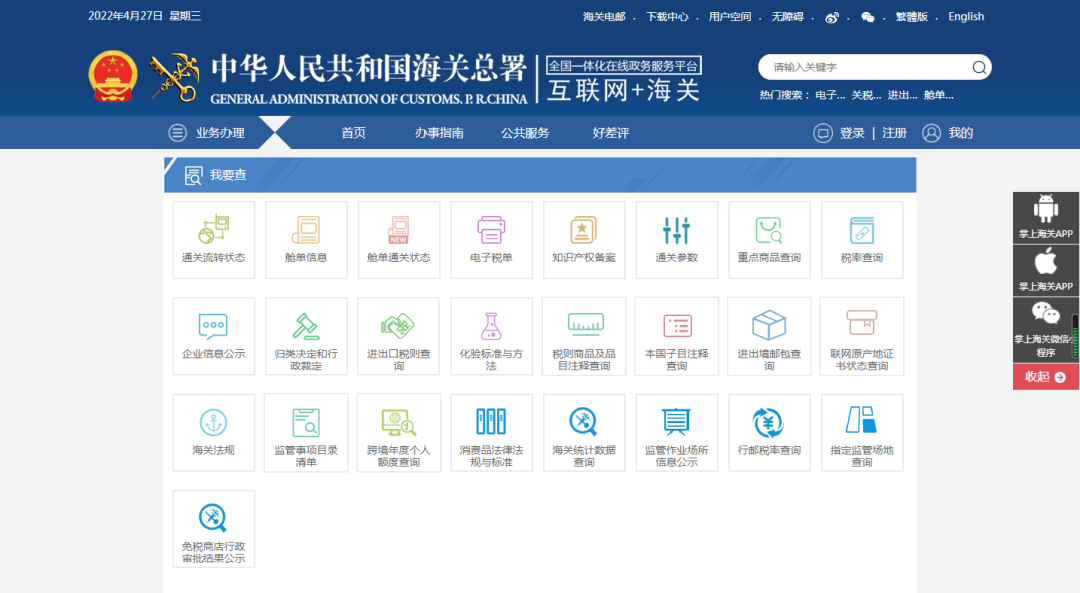Image resolution: width=1080 pixels, height=593 pixels.
Task: Open 用户空间 link
Action: 730,17
